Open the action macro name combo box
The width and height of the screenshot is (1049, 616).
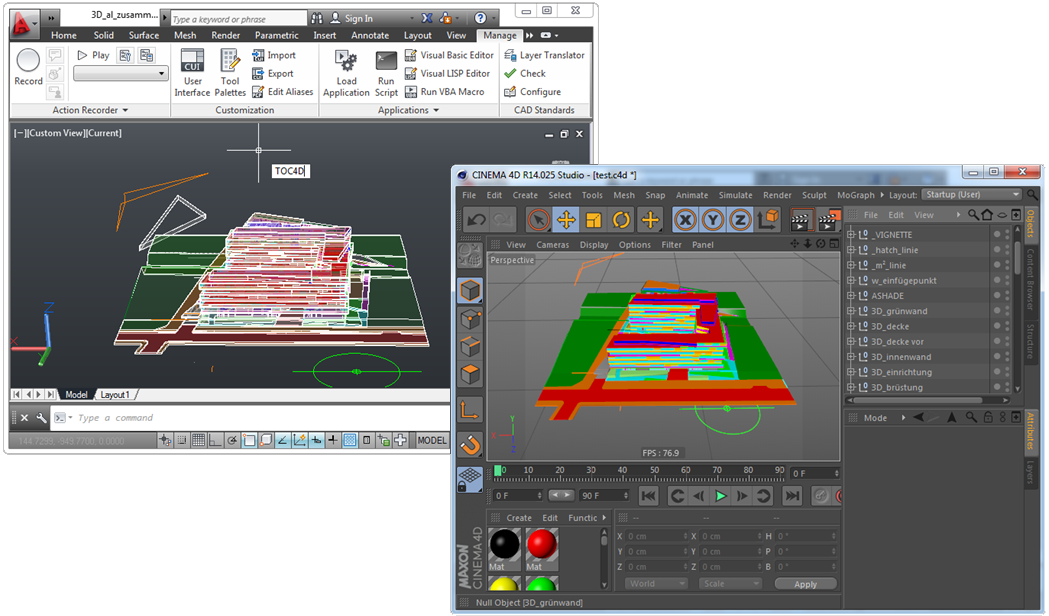[x=120, y=74]
